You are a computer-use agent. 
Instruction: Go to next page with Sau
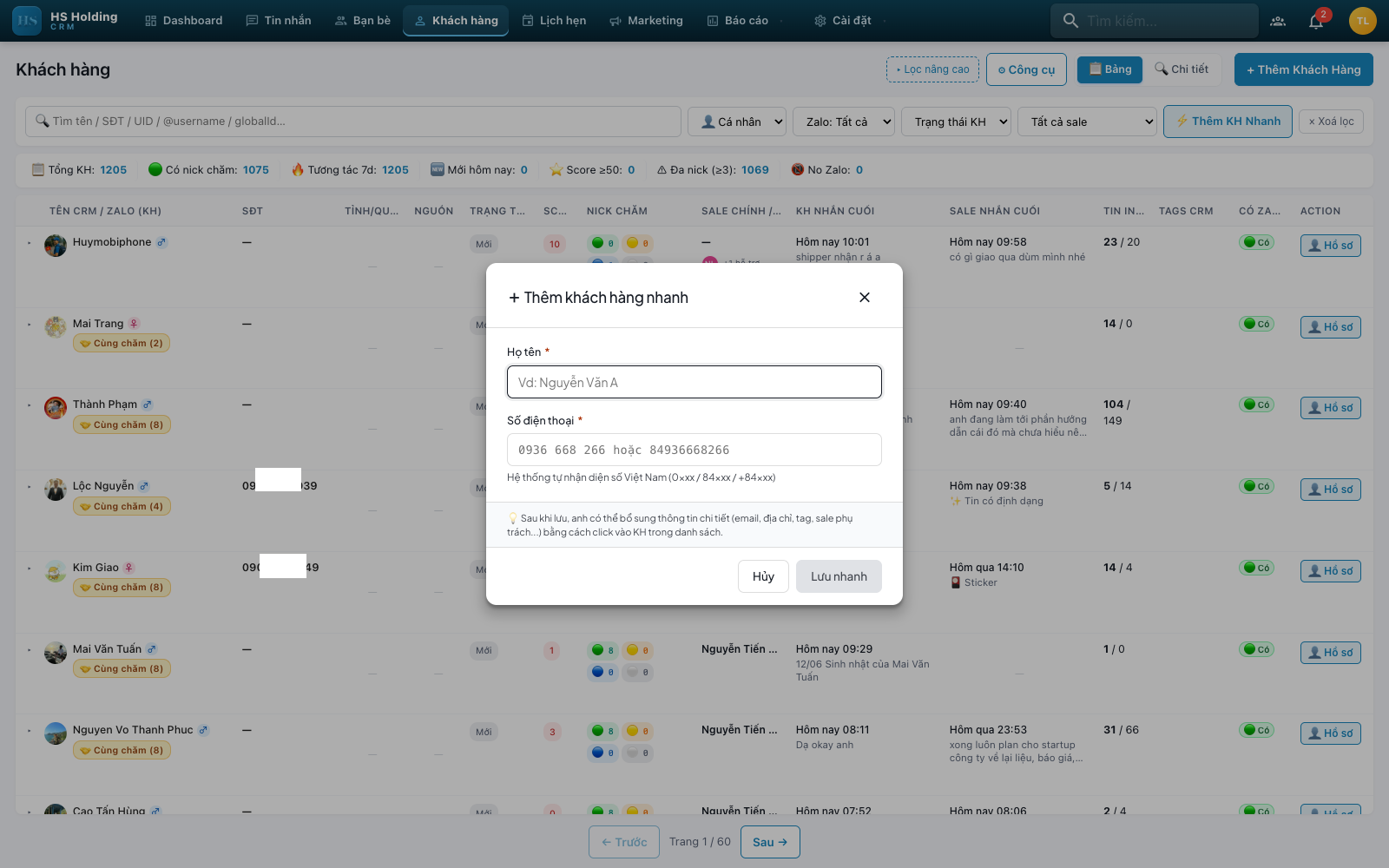[770, 842]
